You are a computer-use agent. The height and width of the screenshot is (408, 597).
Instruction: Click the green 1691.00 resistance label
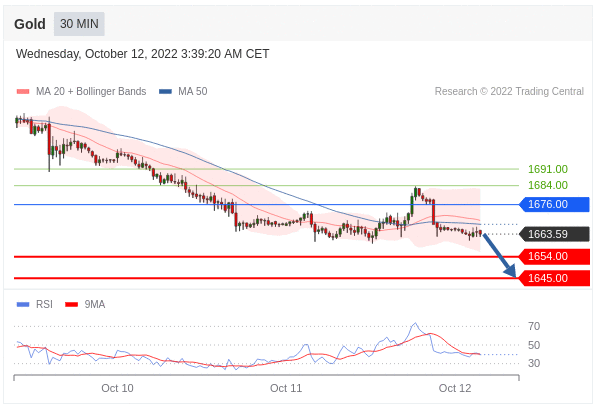(548, 169)
